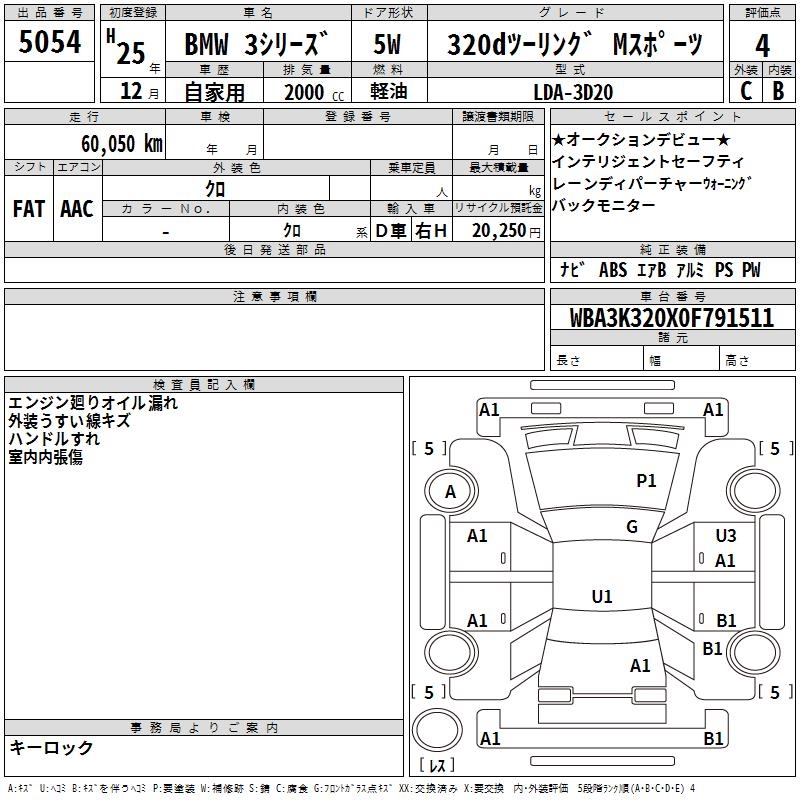Click displacement value 2000 cc
This screenshot has height=800, width=800.
(x=314, y=92)
